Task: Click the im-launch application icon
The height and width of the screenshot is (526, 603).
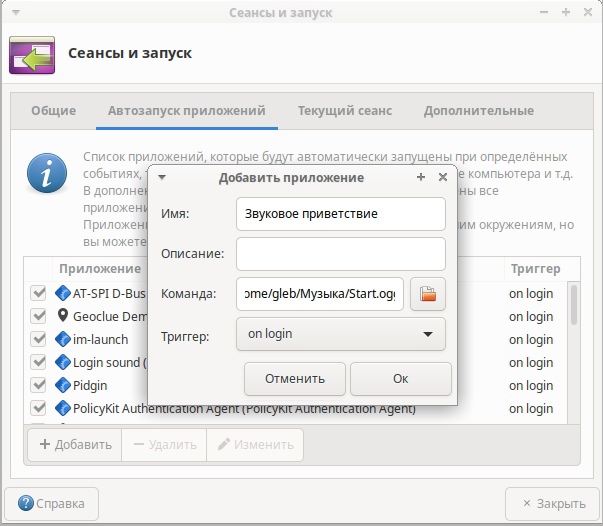Action: coord(63,339)
